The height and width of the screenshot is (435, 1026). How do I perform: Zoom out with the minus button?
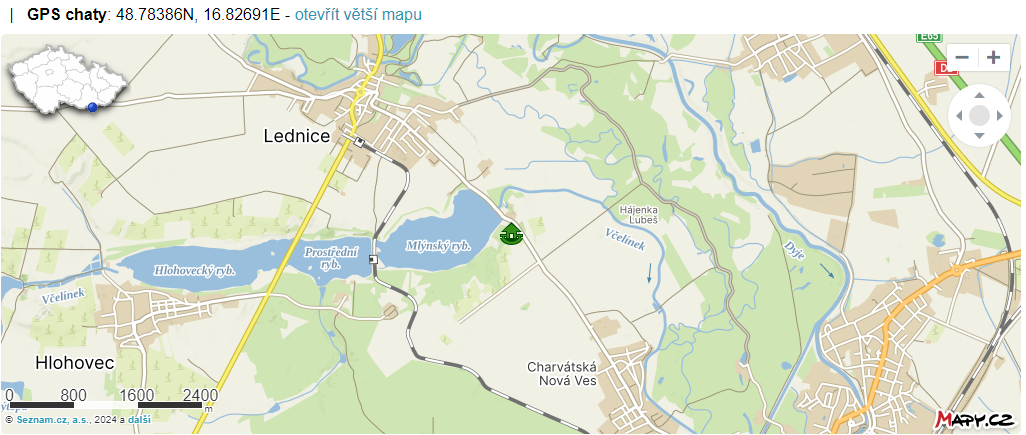pos(962,58)
